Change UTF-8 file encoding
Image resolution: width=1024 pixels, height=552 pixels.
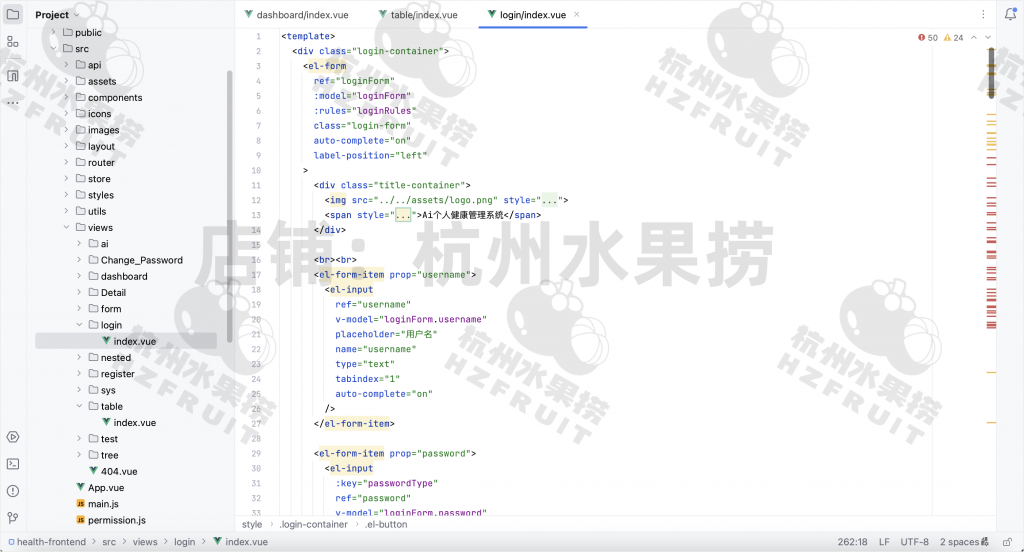pyautogui.click(x=914, y=542)
